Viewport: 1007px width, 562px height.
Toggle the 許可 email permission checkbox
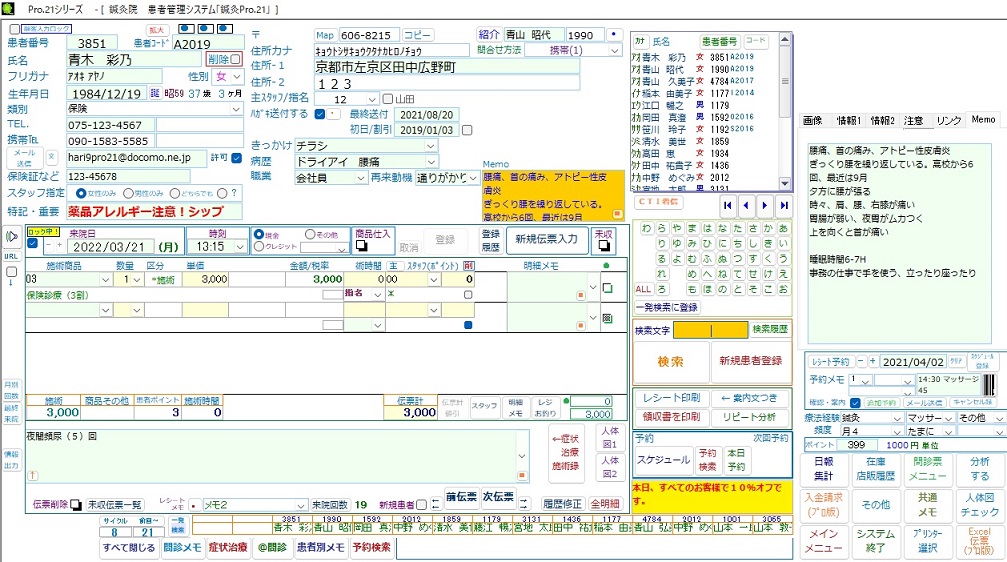click(x=236, y=157)
